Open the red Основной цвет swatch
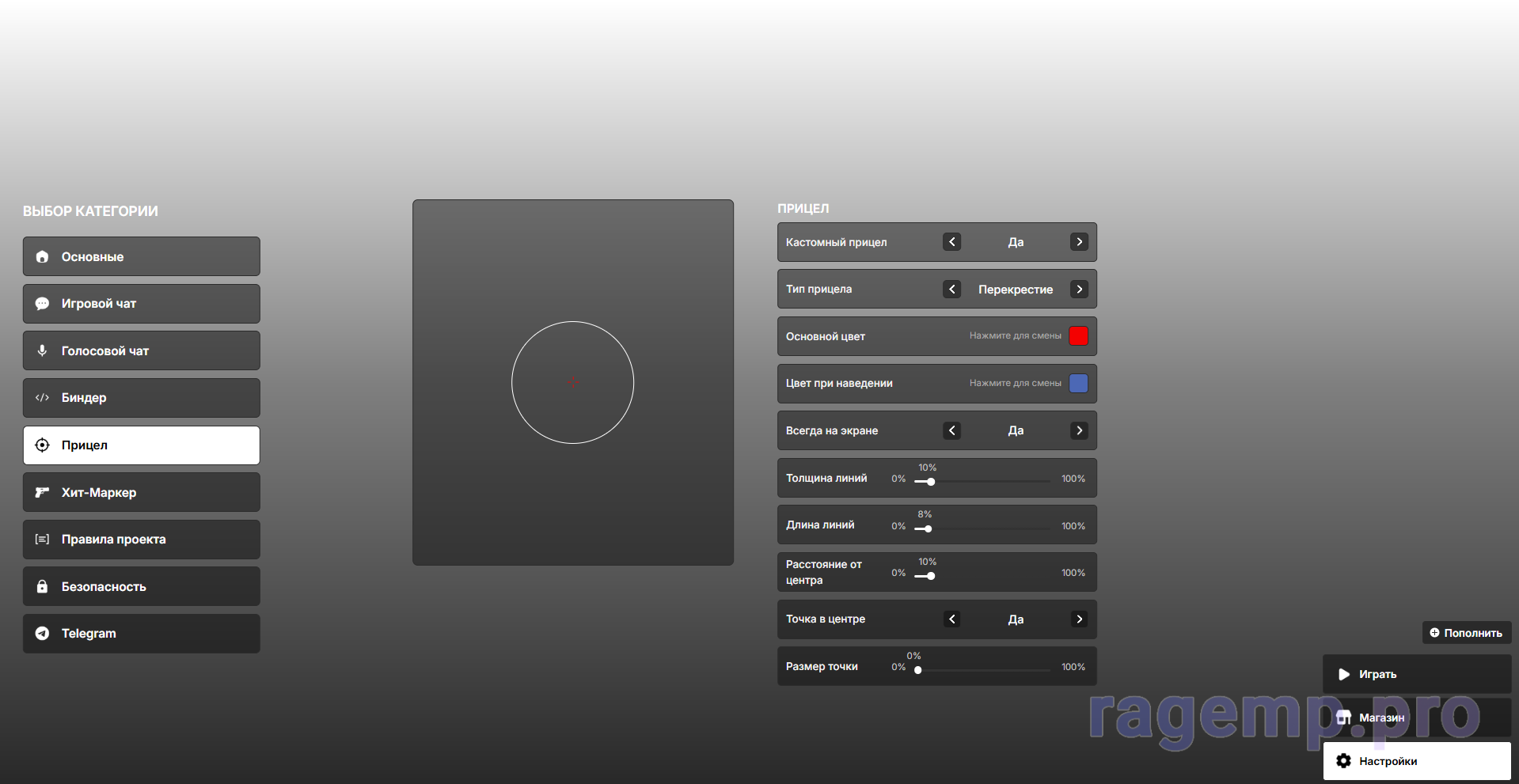The image size is (1519, 784). pyautogui.click(x=1078, y=336)
